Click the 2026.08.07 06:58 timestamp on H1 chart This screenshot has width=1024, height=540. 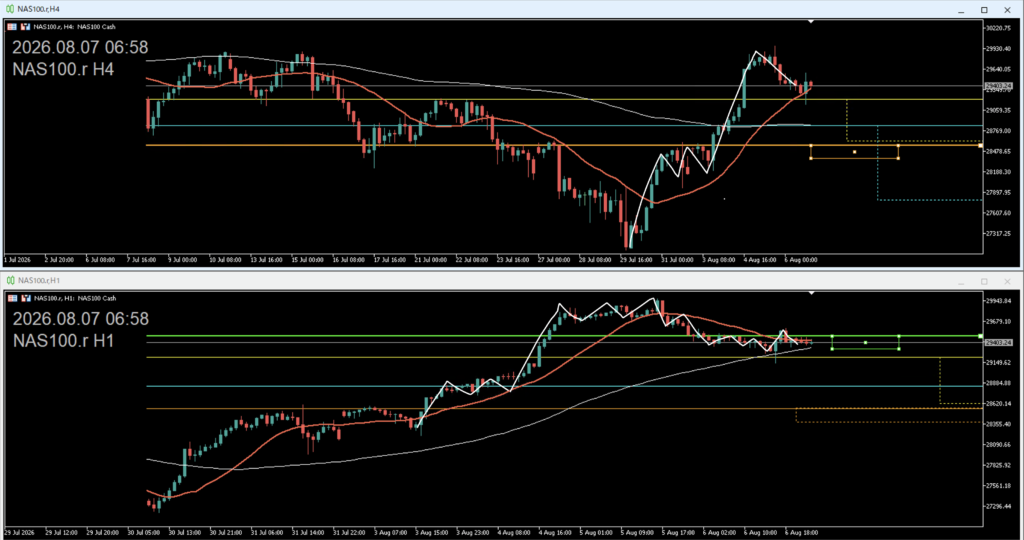(80, 319)
